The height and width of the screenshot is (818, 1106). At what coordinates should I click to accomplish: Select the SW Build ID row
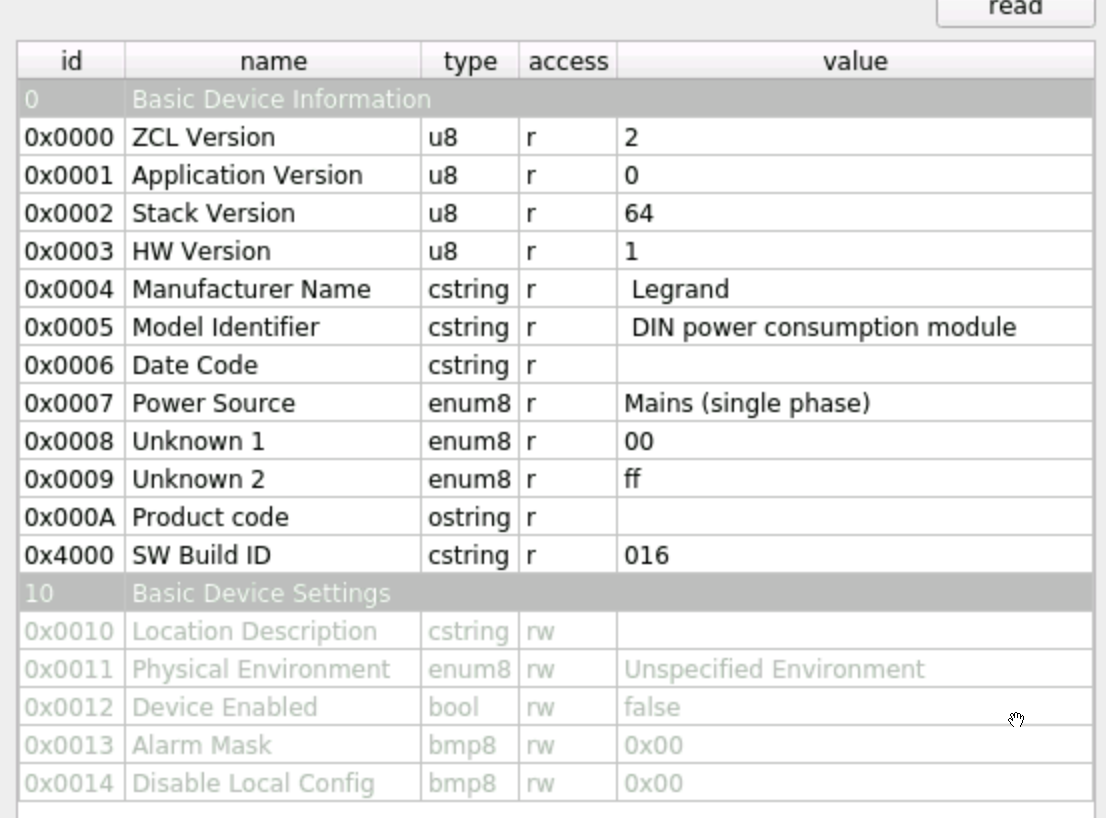(556, 556)
